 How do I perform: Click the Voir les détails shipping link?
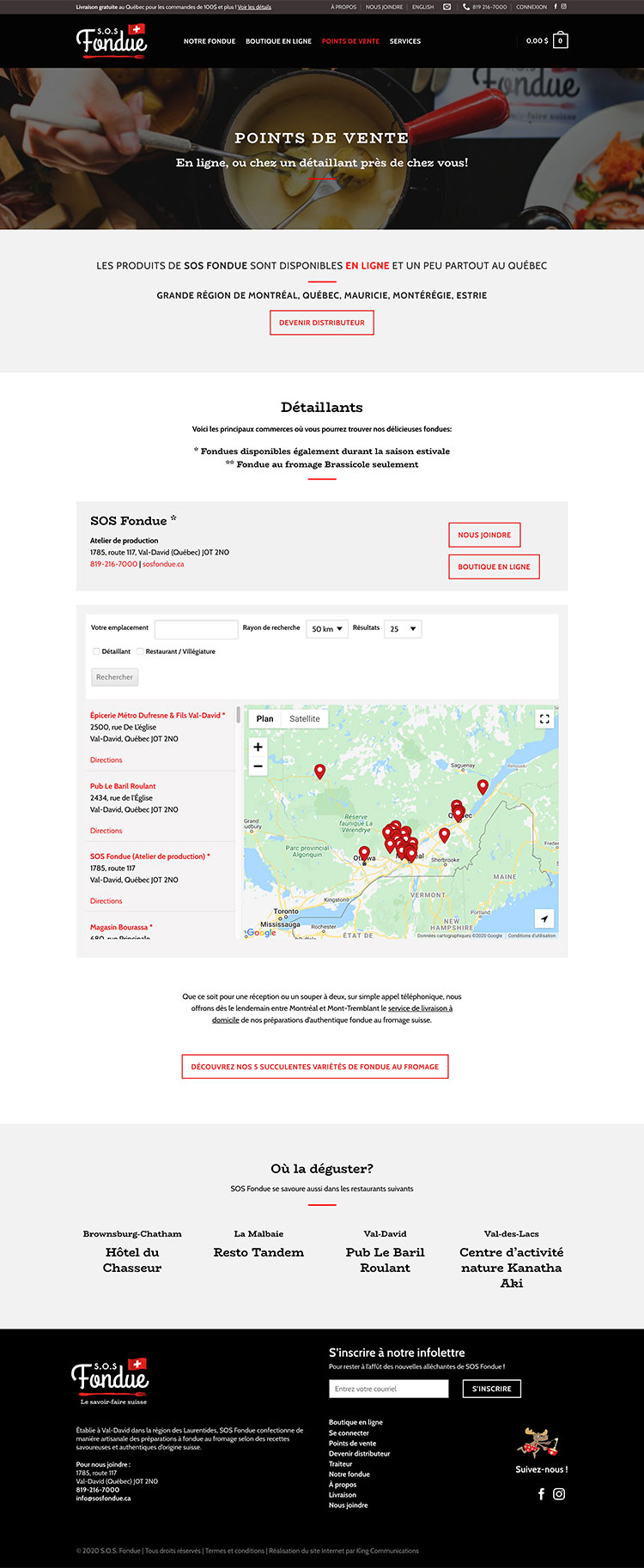click(254, 7)
